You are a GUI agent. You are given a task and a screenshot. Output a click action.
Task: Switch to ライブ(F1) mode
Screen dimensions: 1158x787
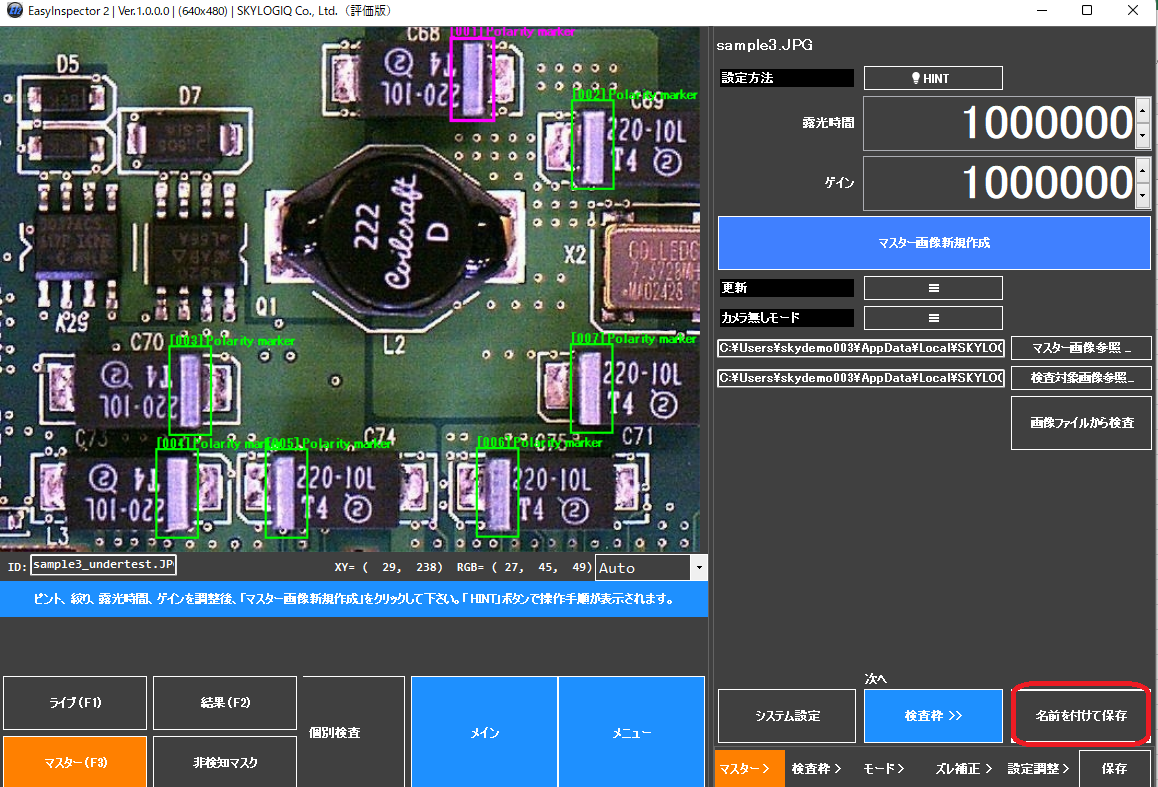[x=75, y=703]
